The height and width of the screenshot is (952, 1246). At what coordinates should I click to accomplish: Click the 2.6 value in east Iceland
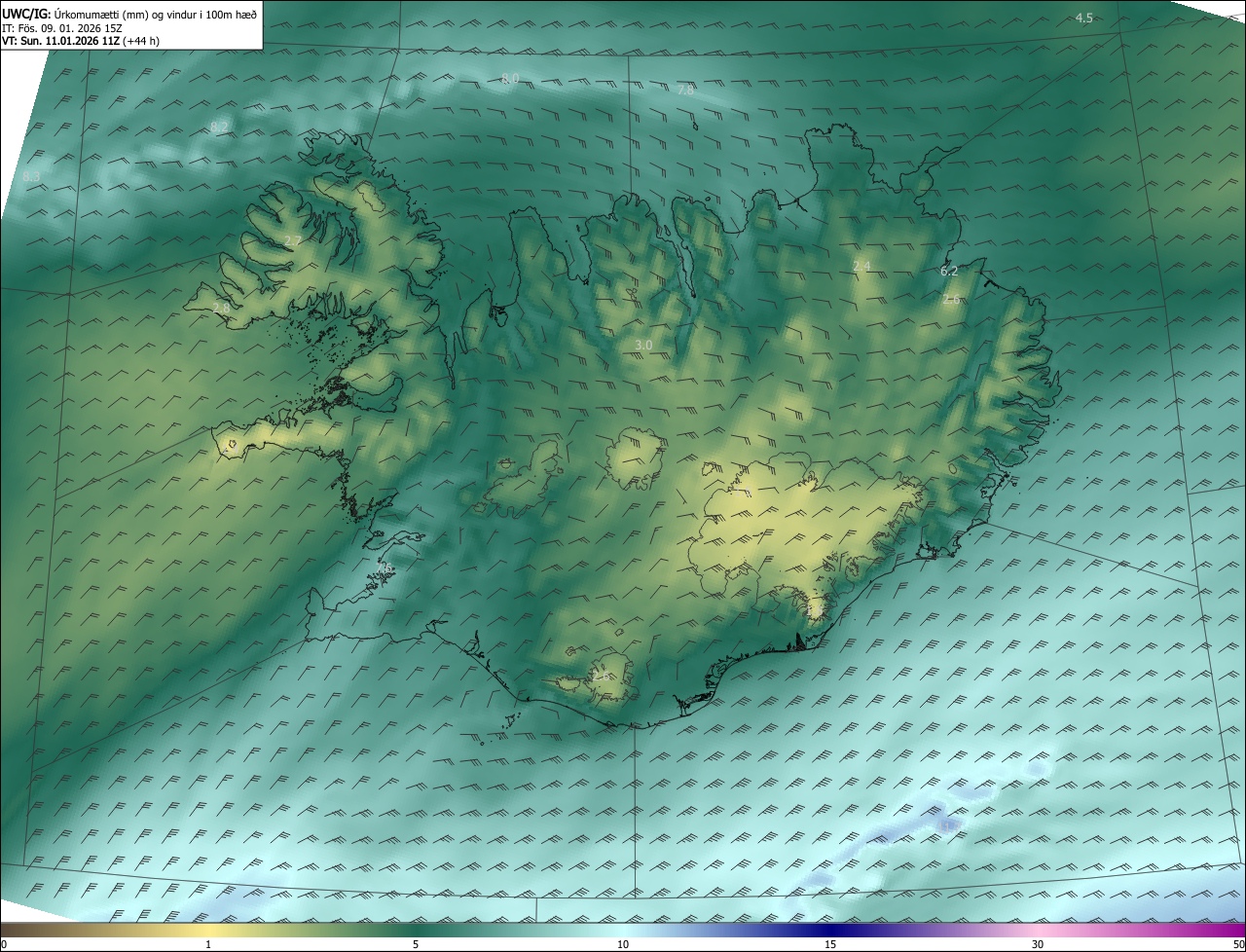tap(951, 299)
